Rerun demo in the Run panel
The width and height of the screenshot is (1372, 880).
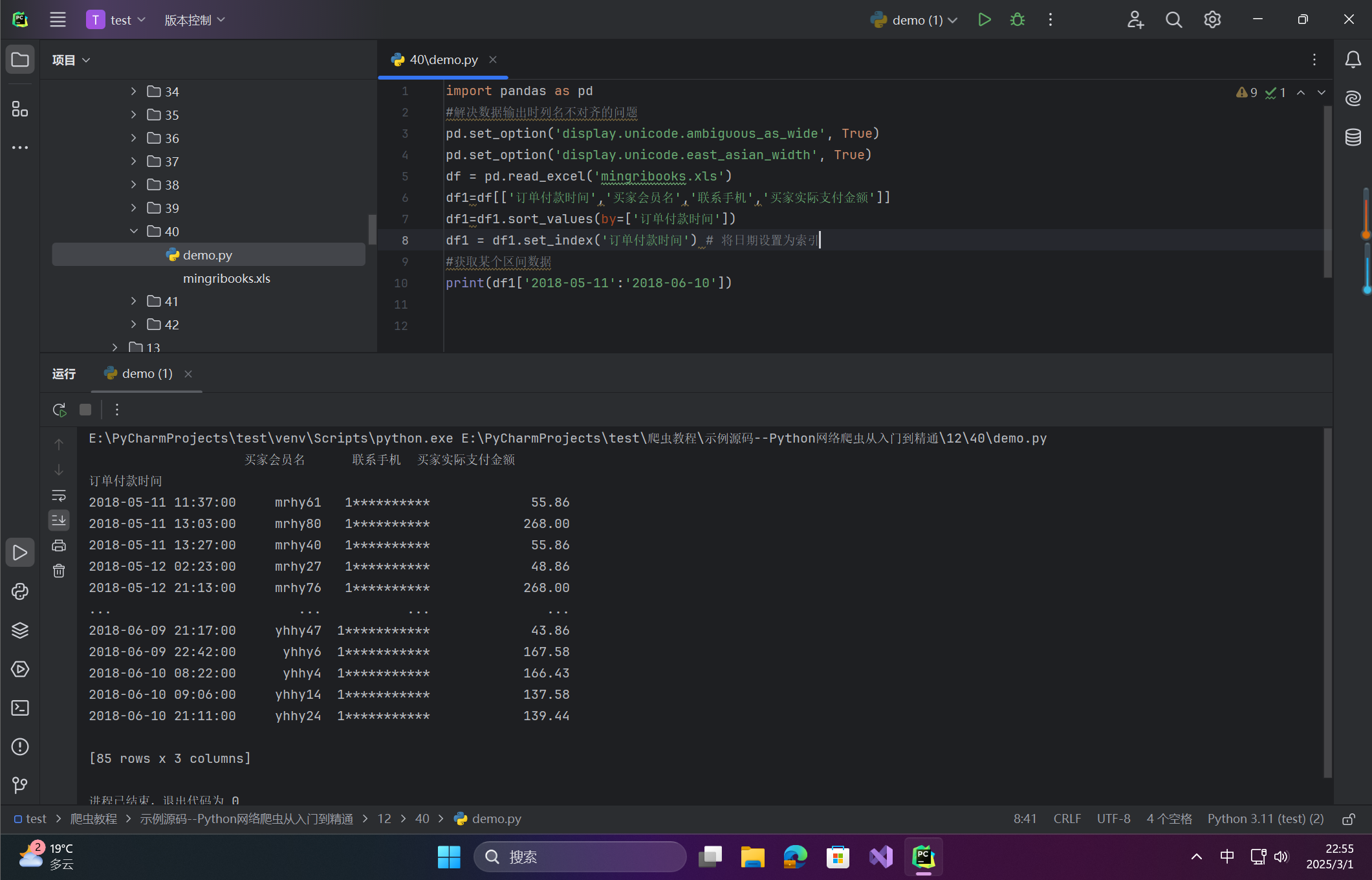coord(59,410)
